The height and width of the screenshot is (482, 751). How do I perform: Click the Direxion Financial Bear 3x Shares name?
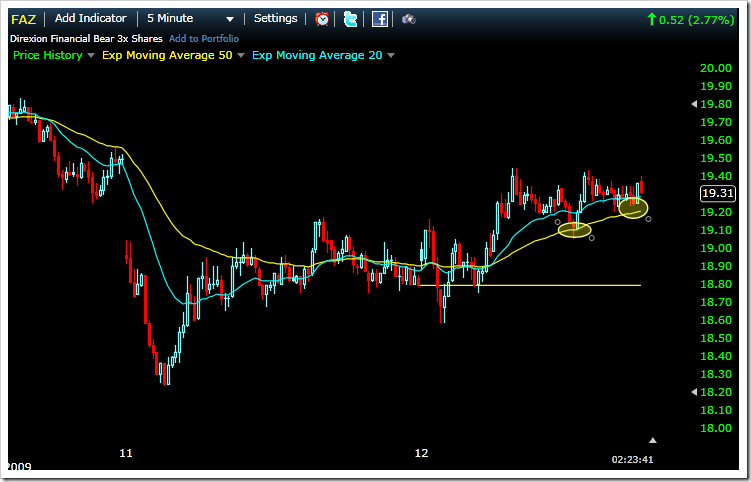pyautogui.click(x=86, y=38)
